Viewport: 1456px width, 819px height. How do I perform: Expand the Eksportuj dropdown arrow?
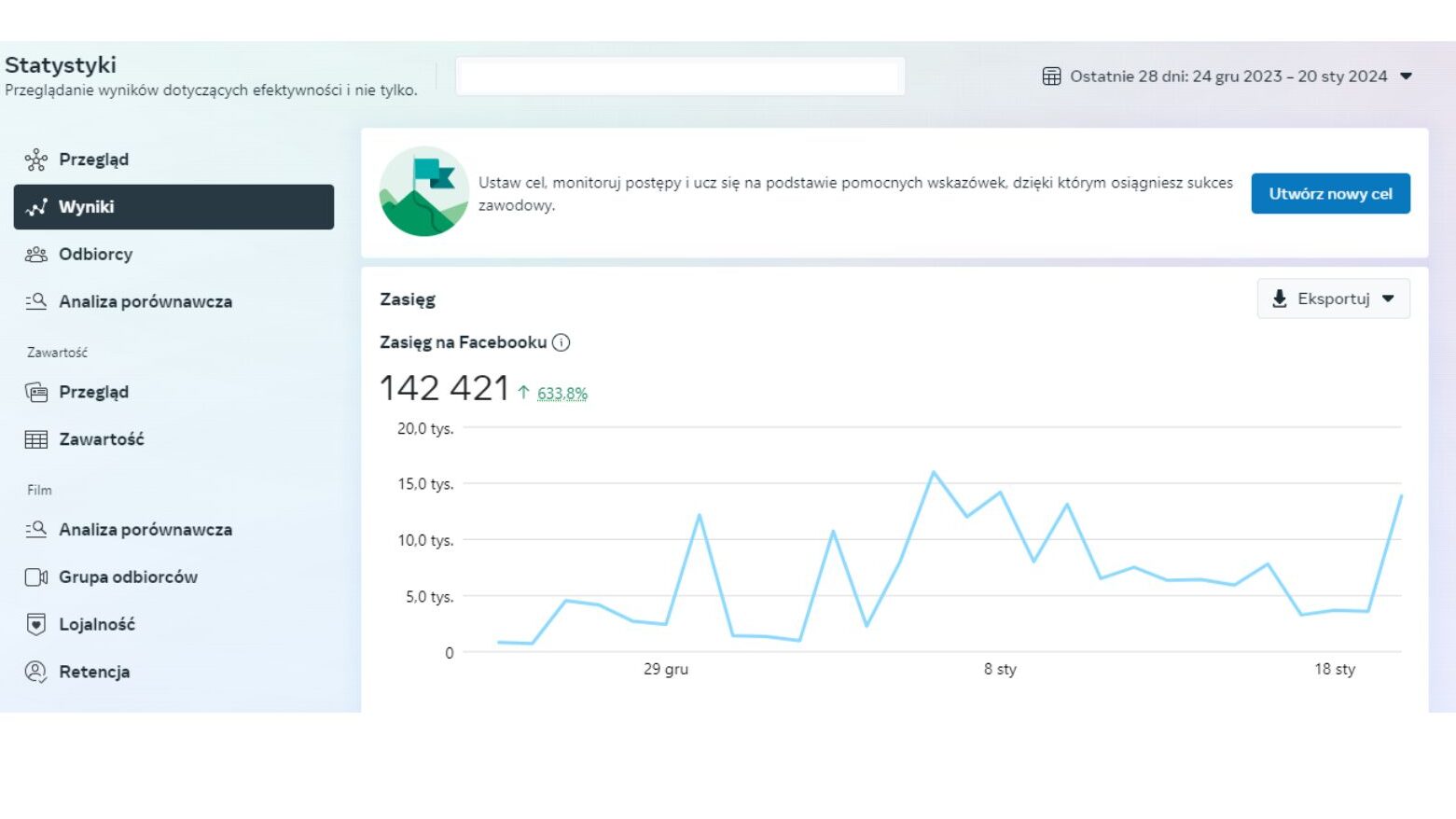[1388, 298]
